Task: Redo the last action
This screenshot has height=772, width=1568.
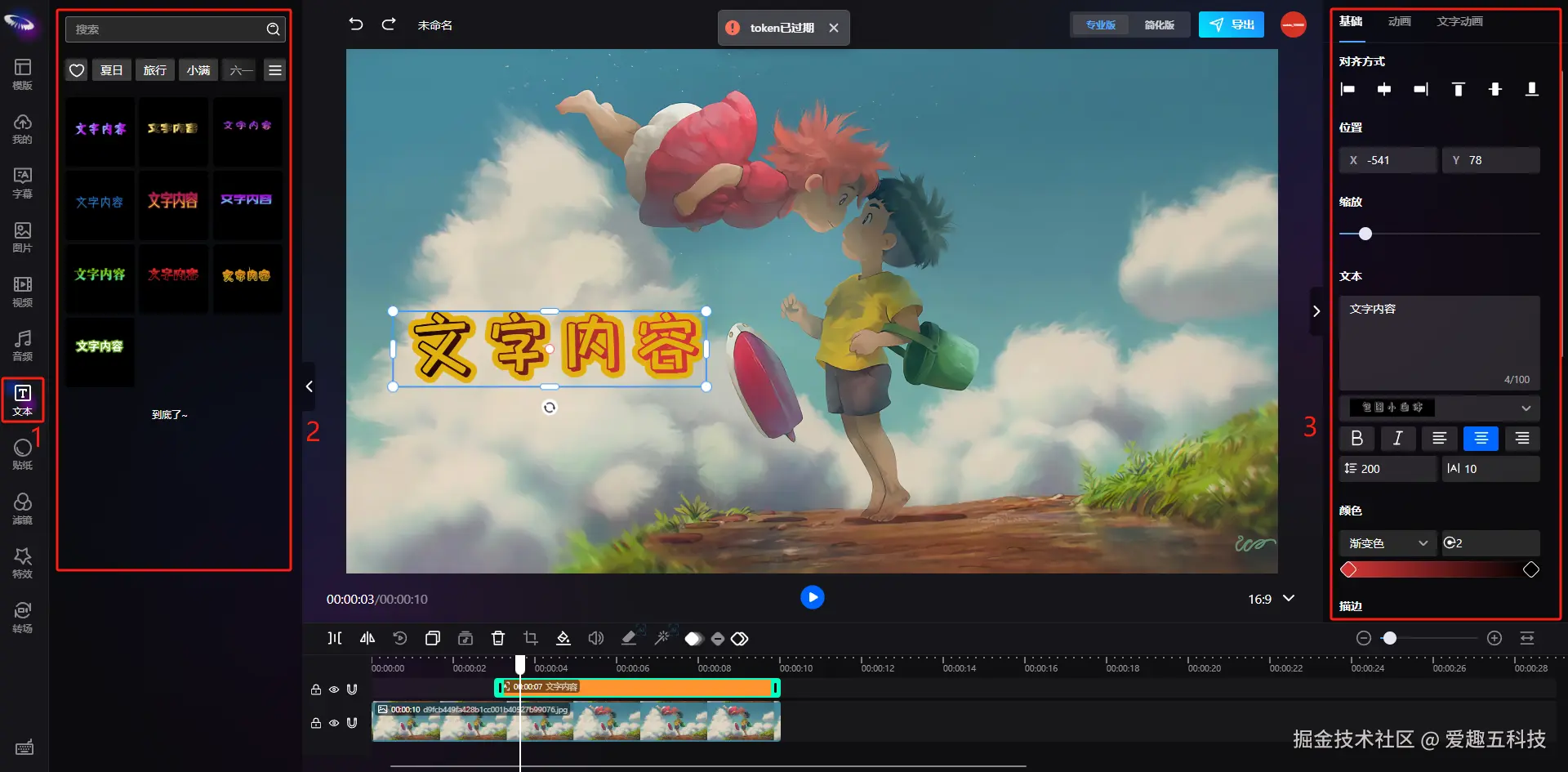Action: pos(389,25)
